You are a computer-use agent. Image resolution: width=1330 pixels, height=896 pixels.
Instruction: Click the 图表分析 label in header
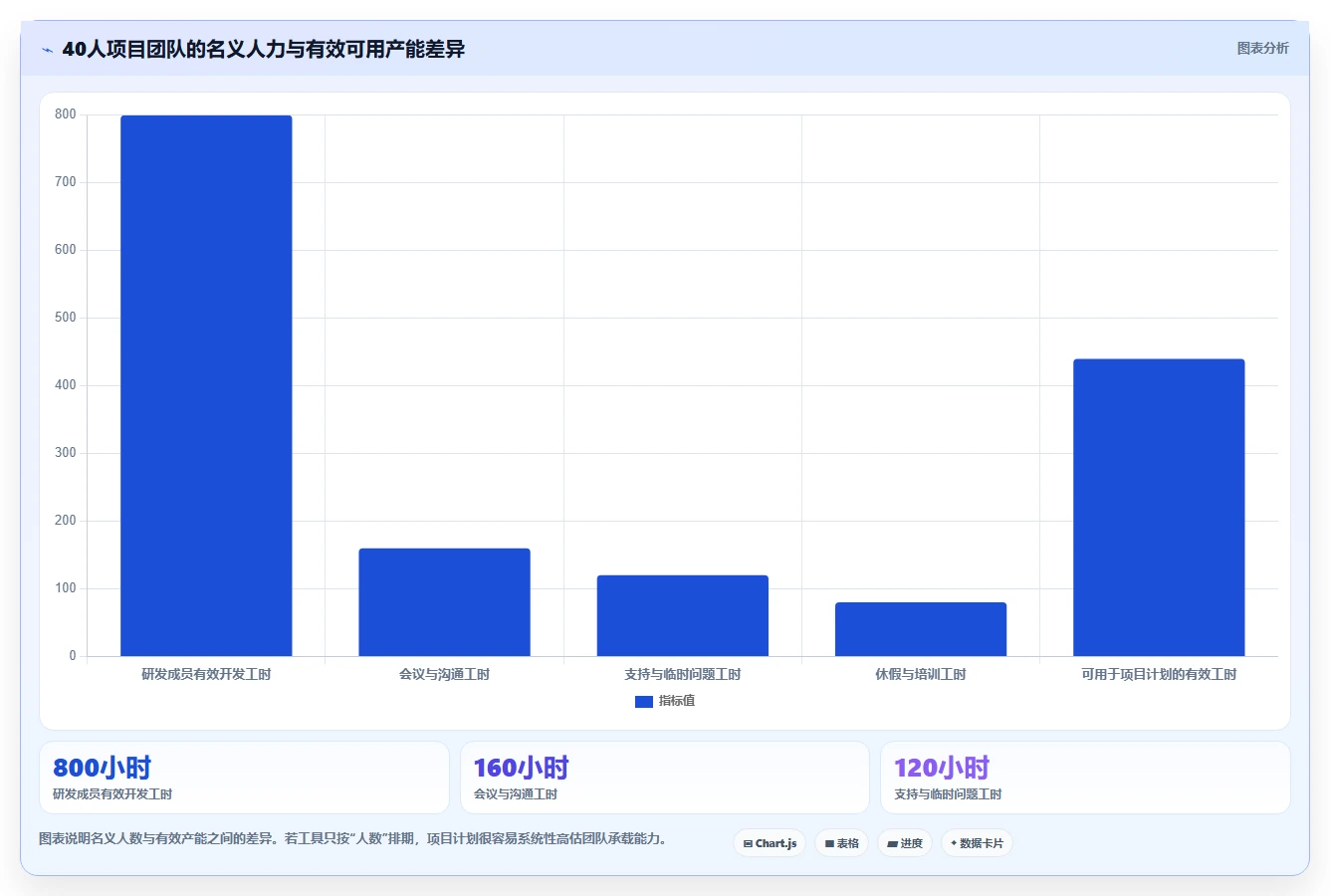tap(1262, 48)
